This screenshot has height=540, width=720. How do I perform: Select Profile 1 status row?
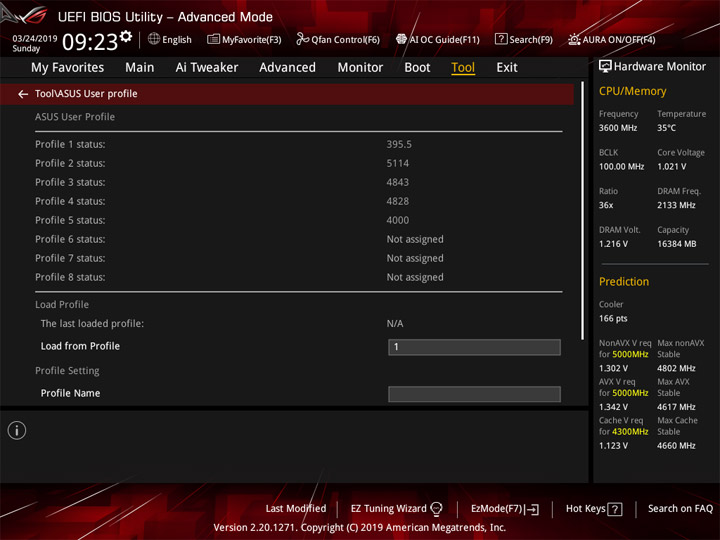298,144
